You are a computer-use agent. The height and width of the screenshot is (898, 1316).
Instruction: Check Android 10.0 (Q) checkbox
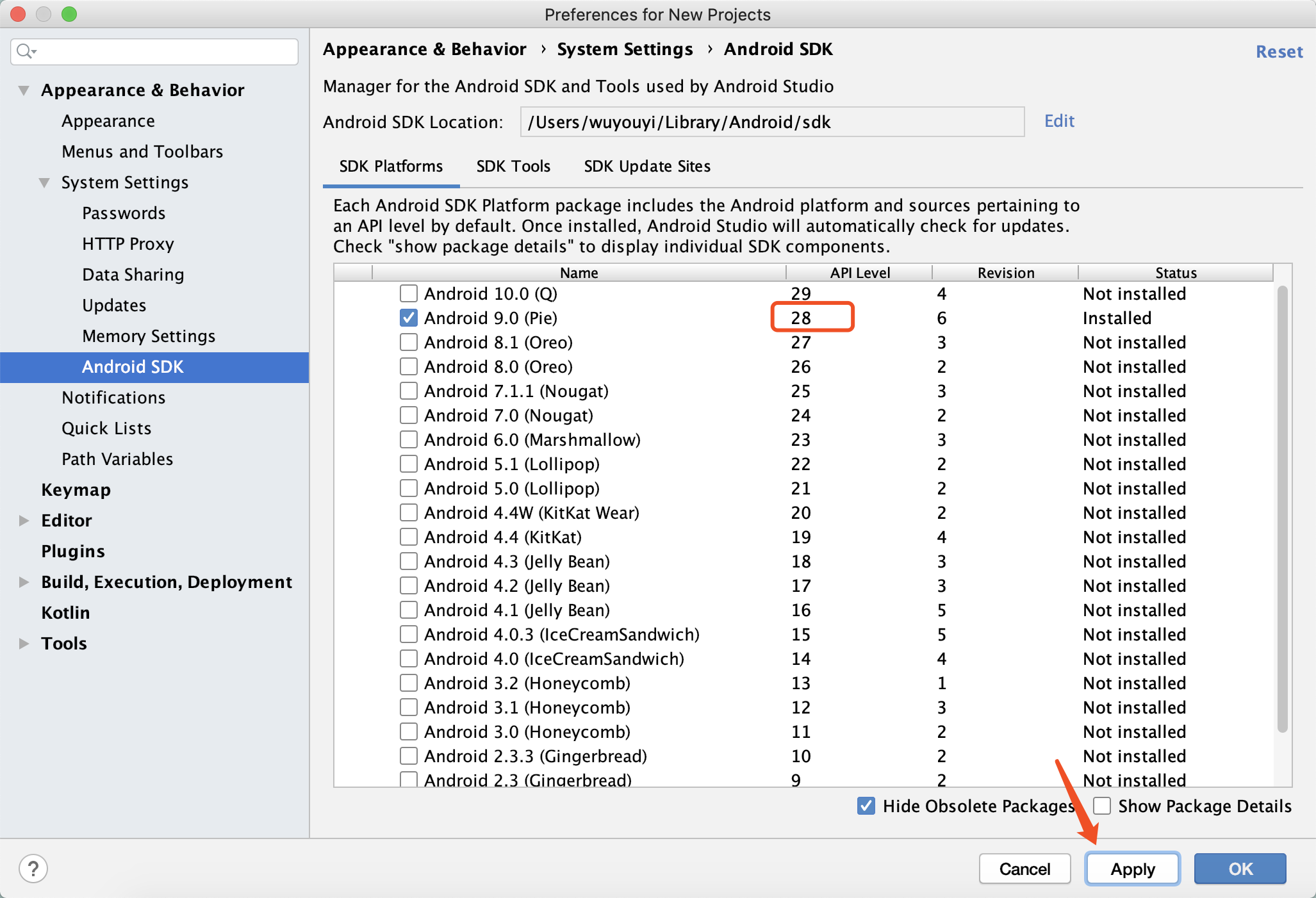pyautogui.click(x=408, y=293)
